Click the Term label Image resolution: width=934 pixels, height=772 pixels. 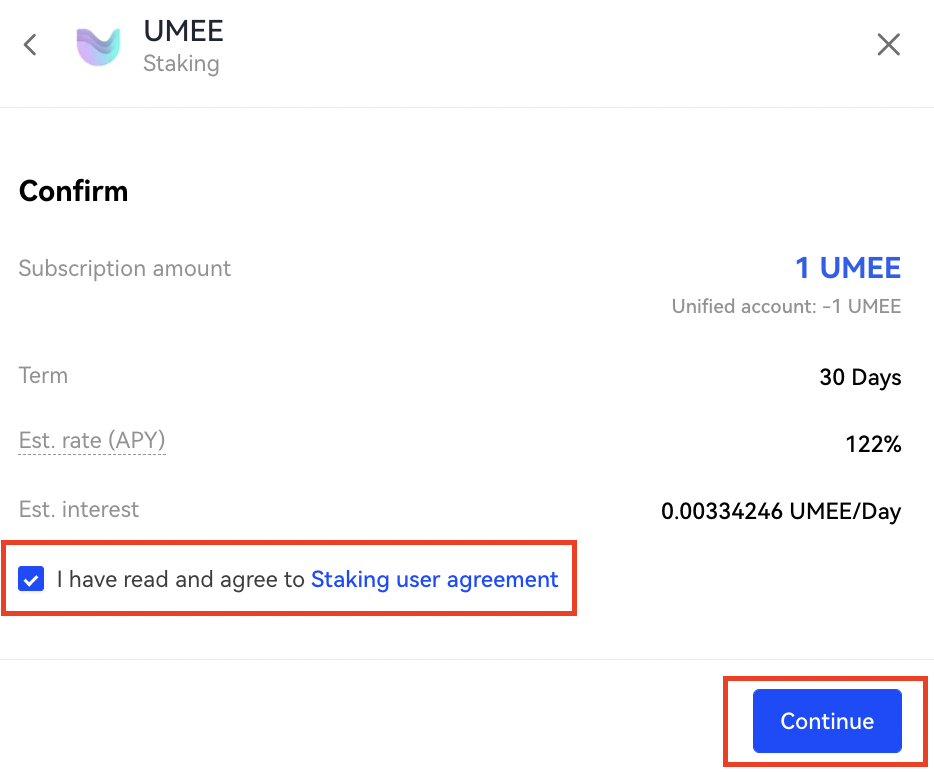tap(43, 376)
